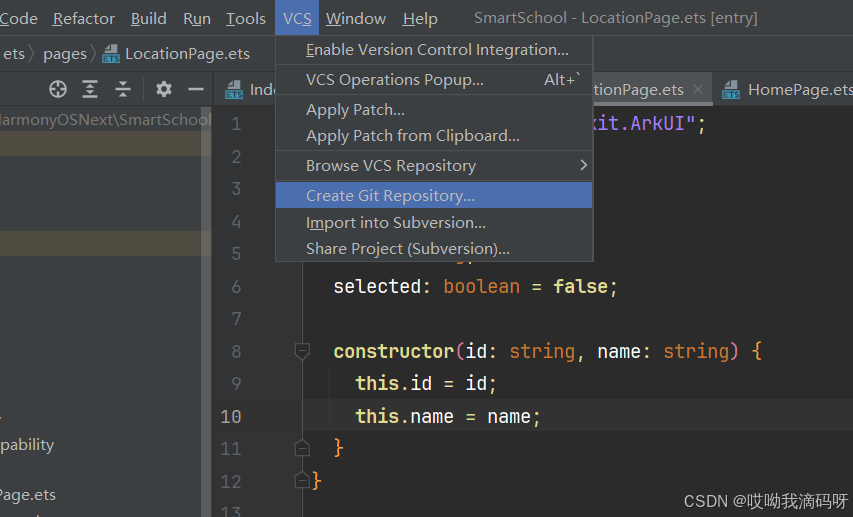Open the Code menu

pyautogui.click(x=18, y=19)
